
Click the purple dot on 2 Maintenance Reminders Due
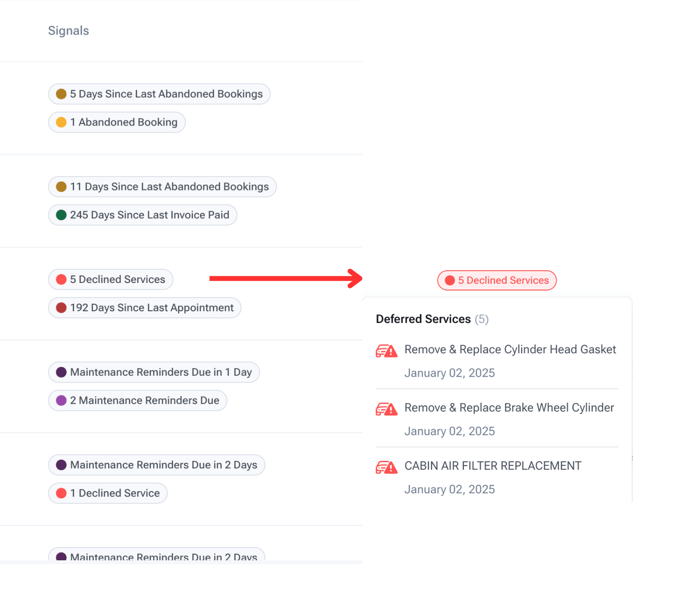coord(61,400)
